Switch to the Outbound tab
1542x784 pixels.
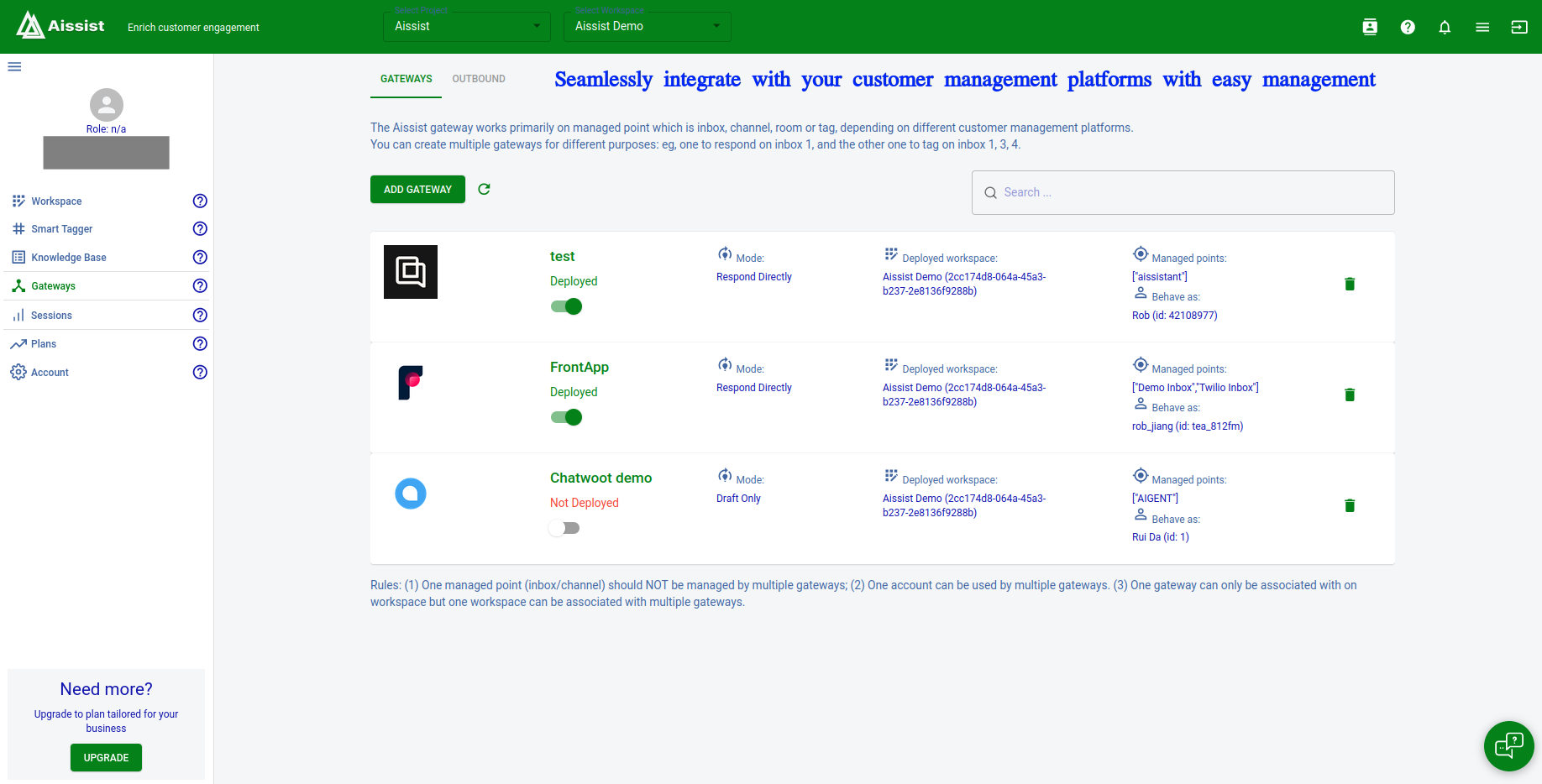click(x=479, y=79)
